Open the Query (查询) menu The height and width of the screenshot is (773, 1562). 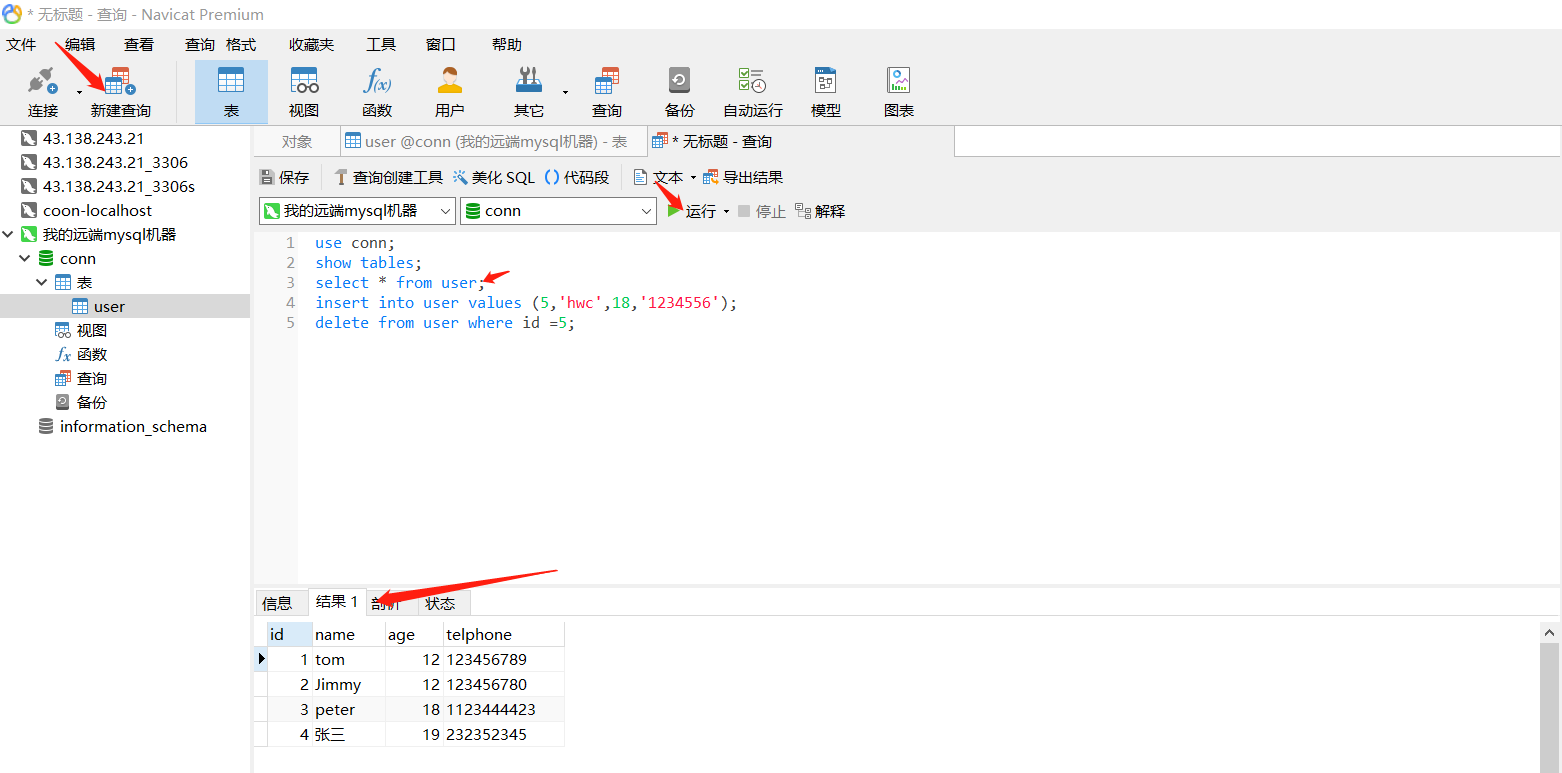[x=200, y=44]
